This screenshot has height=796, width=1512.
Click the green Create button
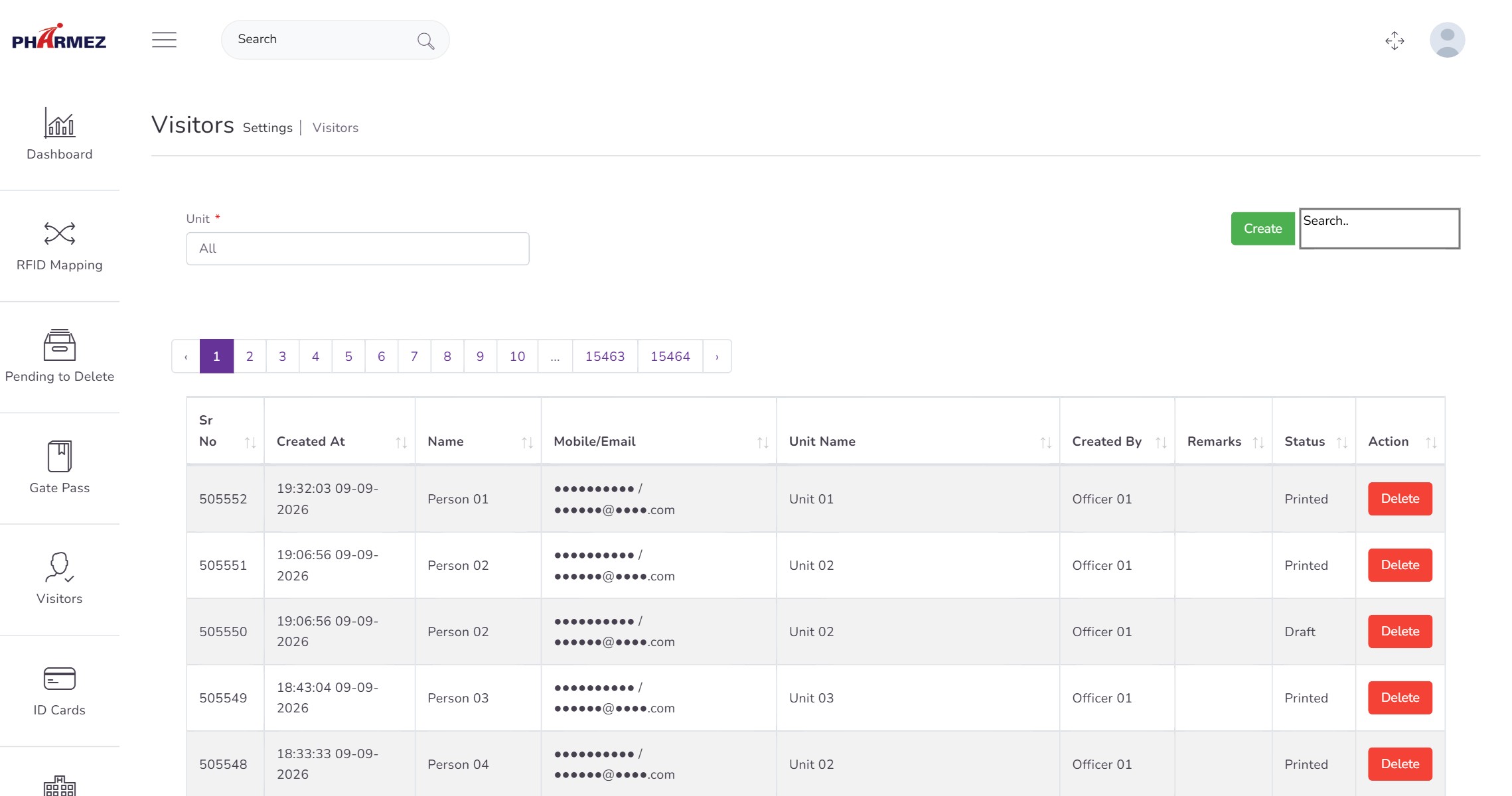pyautogui.click(x=1262, y=229)
